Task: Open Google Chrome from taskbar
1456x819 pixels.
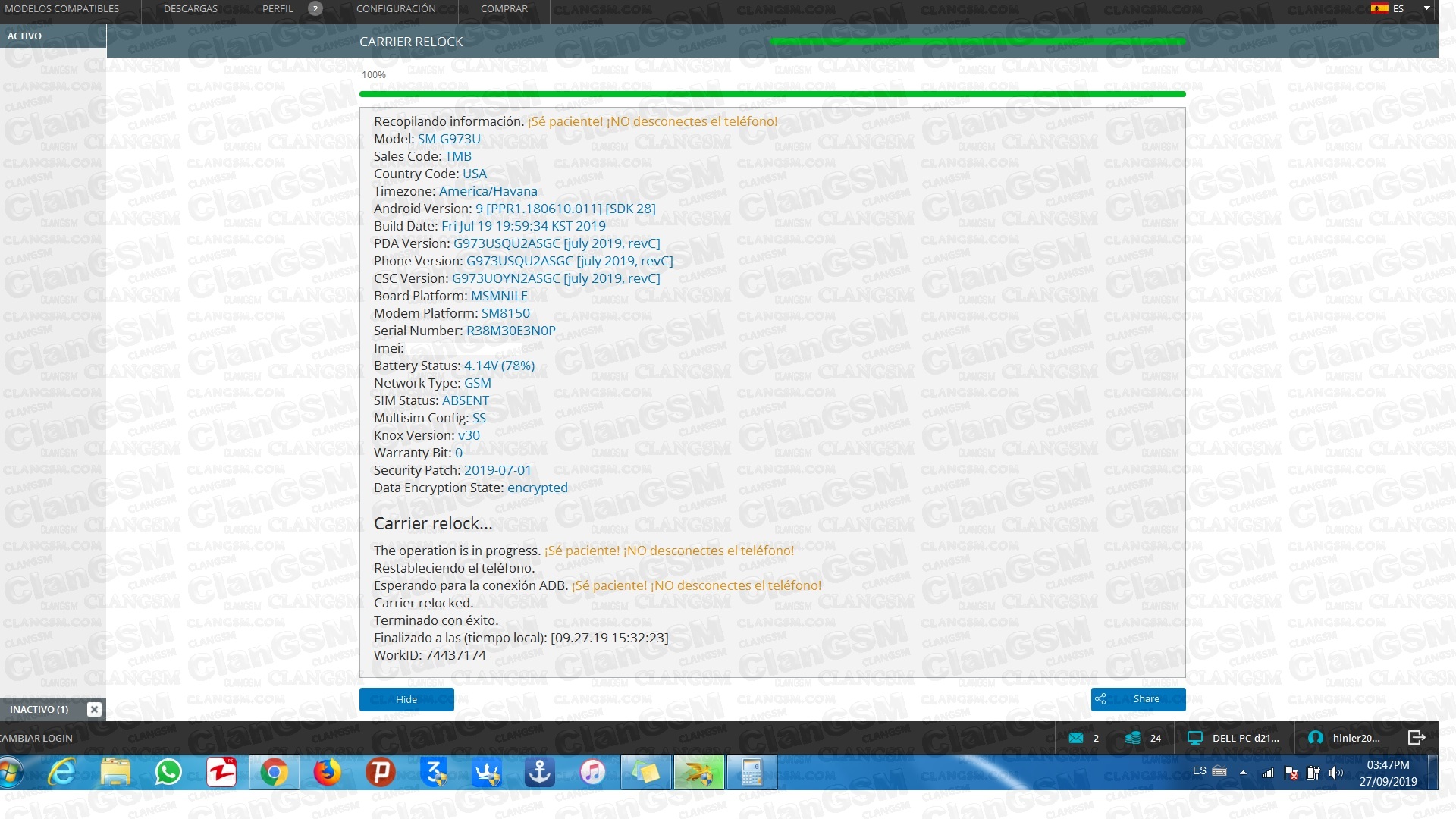Action: 275,773
